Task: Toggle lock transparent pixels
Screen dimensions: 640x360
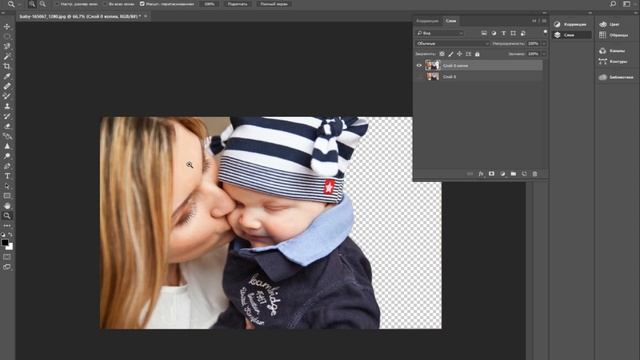Action: coord(442,54)
